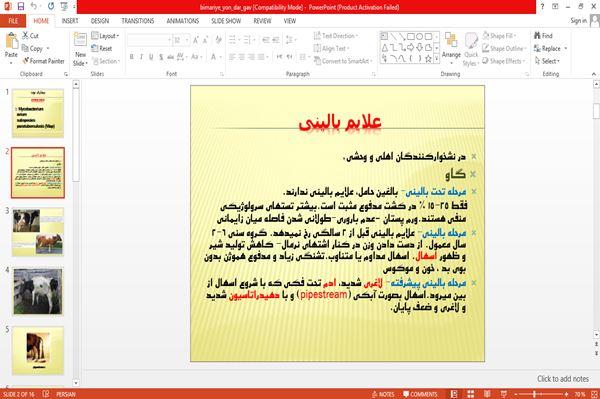This screenshot has width=600, height=399.
Task: Switch to the REVIEW tab
Action: (x=262, y=21)
